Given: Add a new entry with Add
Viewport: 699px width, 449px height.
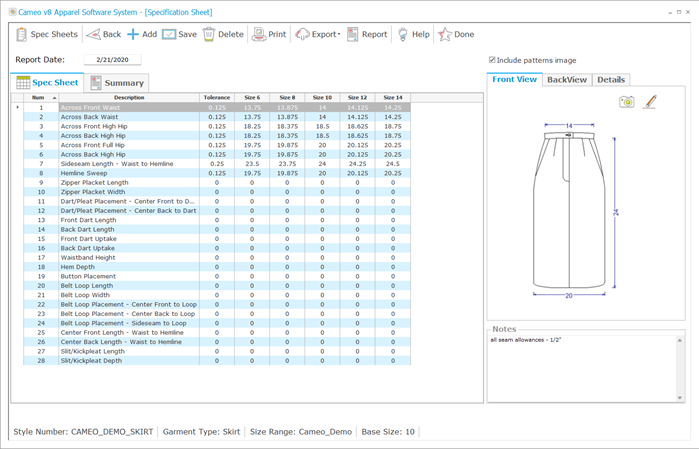Looking at the screenshot, I should point(141,34).
